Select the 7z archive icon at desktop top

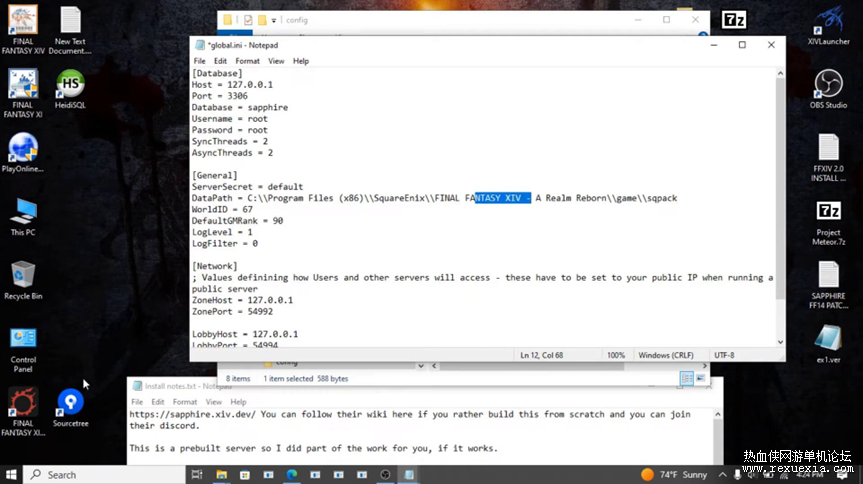[x=734, y=20]
